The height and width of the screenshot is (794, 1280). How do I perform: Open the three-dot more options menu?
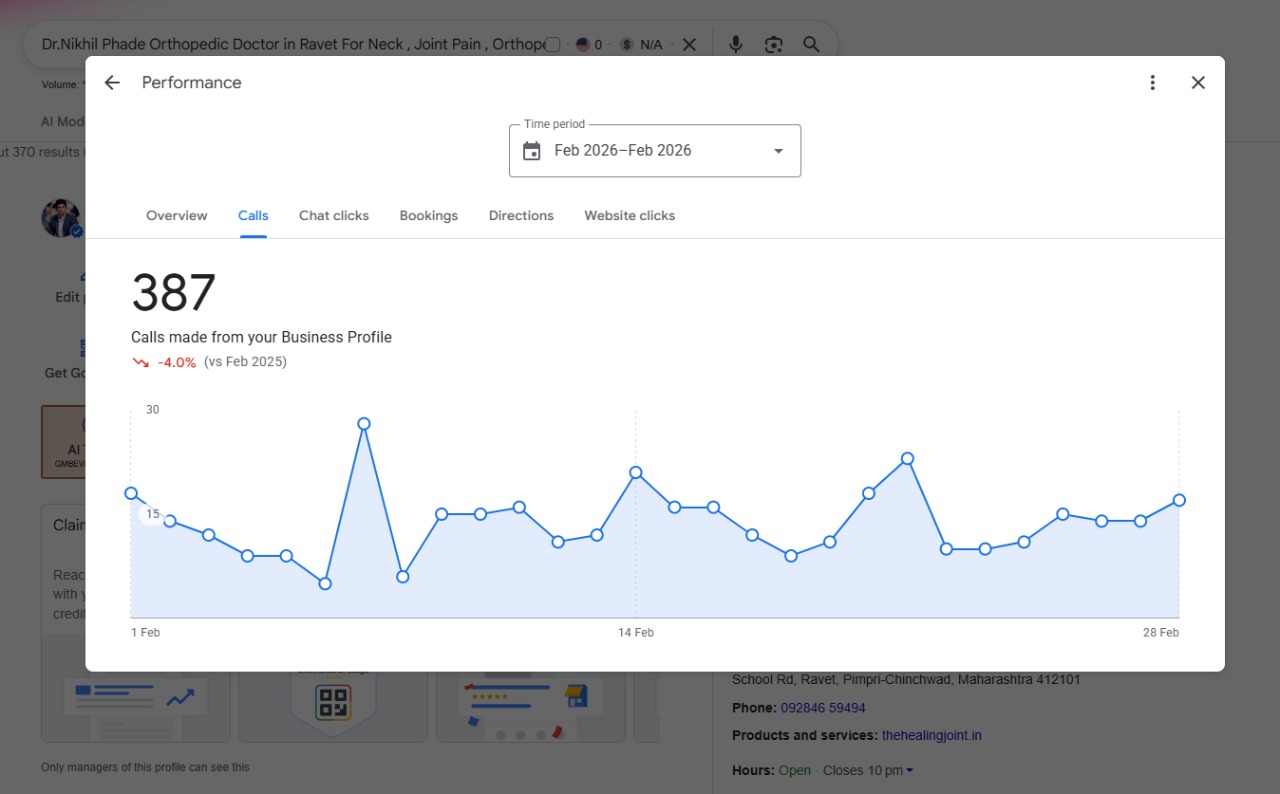(x=1152, y=83)
